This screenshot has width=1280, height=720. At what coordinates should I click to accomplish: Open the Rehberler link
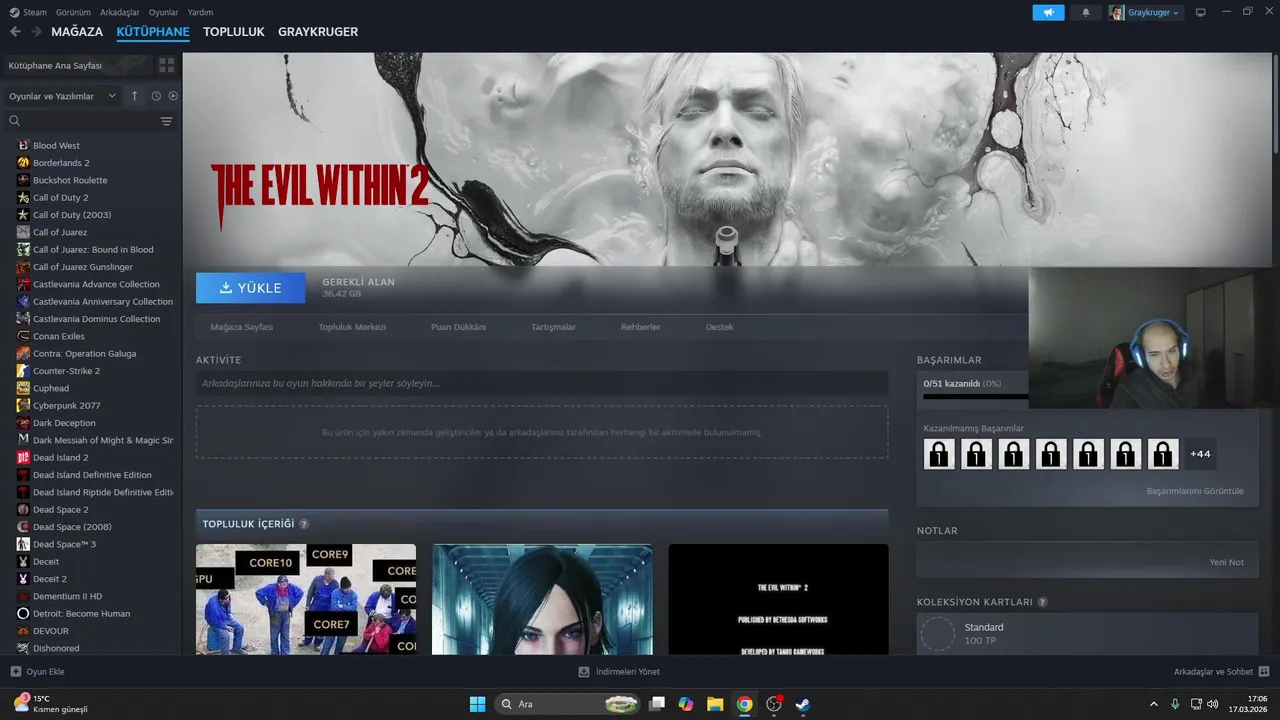[x=641, y=327]
